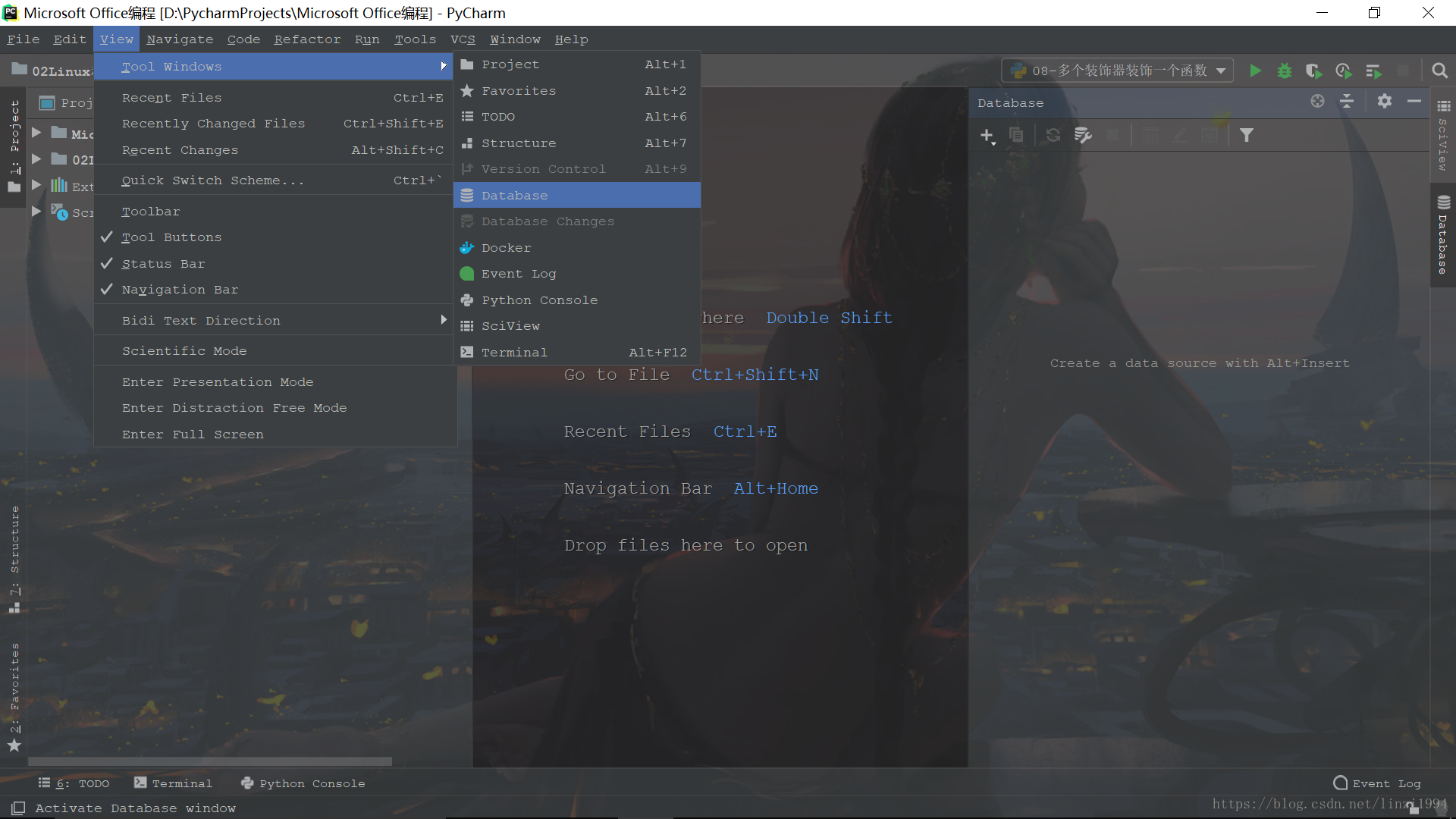Collapse all in the Database panel
The image size is (1456, 819).
[x=1347, y=102]
